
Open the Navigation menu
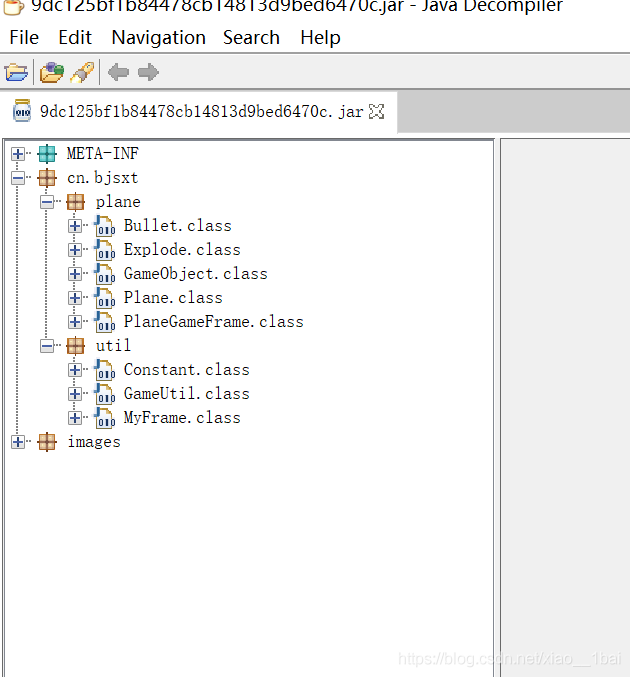(158, 38)
